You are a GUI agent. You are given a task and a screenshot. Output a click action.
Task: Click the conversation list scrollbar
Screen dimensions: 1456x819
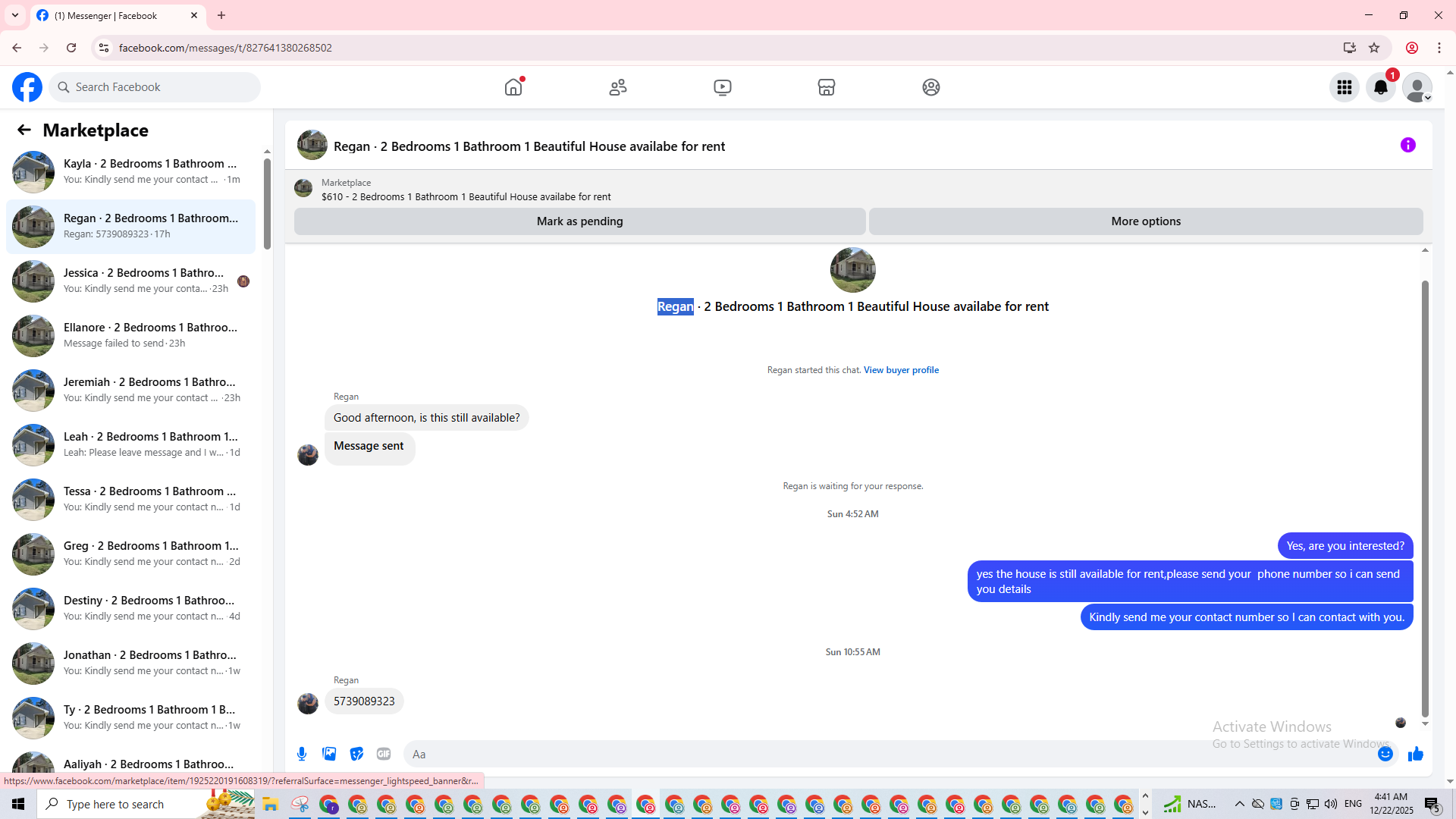pyautogui.click(x=267, y=203)
